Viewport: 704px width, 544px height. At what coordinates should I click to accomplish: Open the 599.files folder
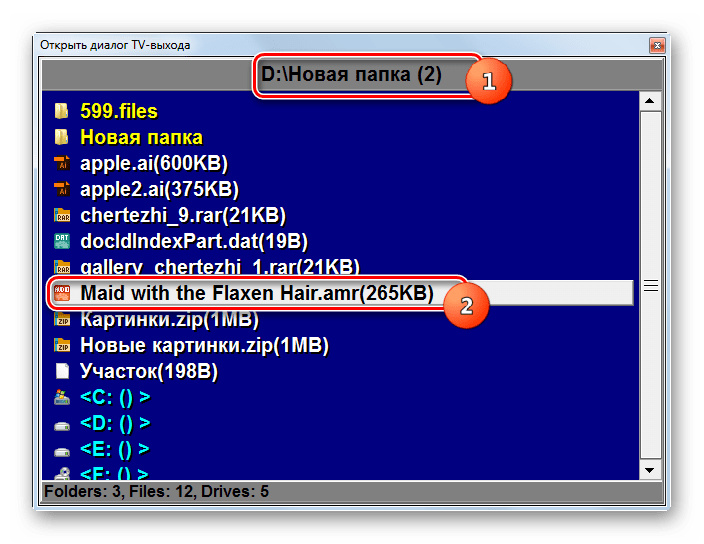[119, 111]
